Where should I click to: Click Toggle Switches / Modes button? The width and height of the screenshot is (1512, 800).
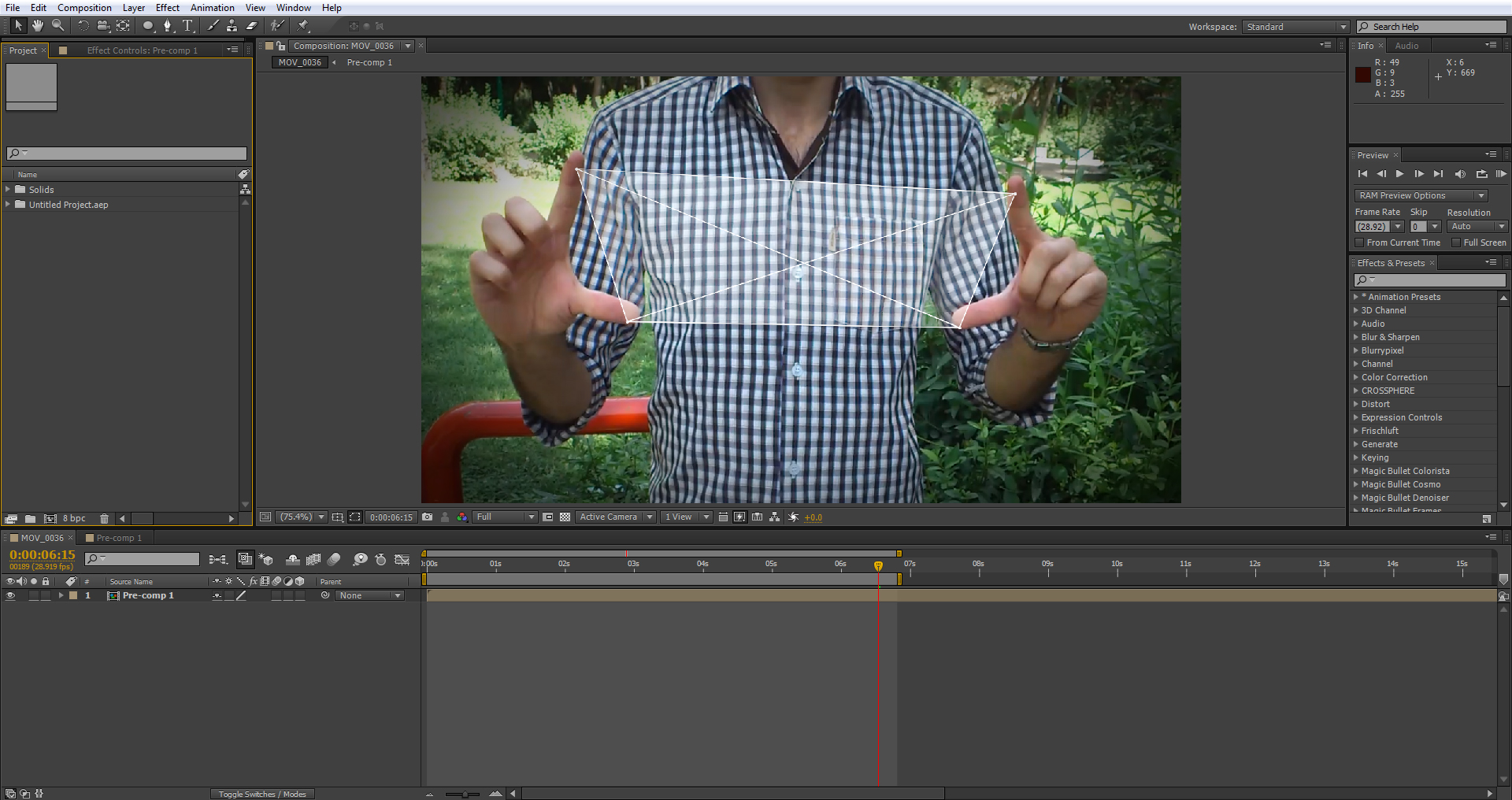[x=262, y=794]
